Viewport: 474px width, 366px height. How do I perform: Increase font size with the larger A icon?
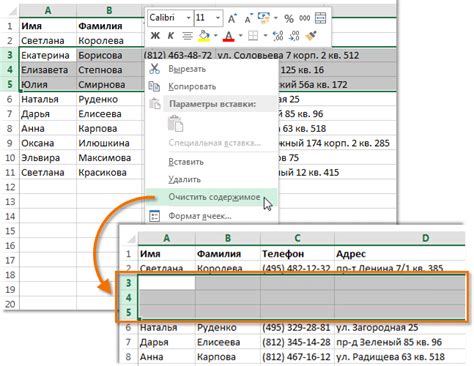point(232,18)
